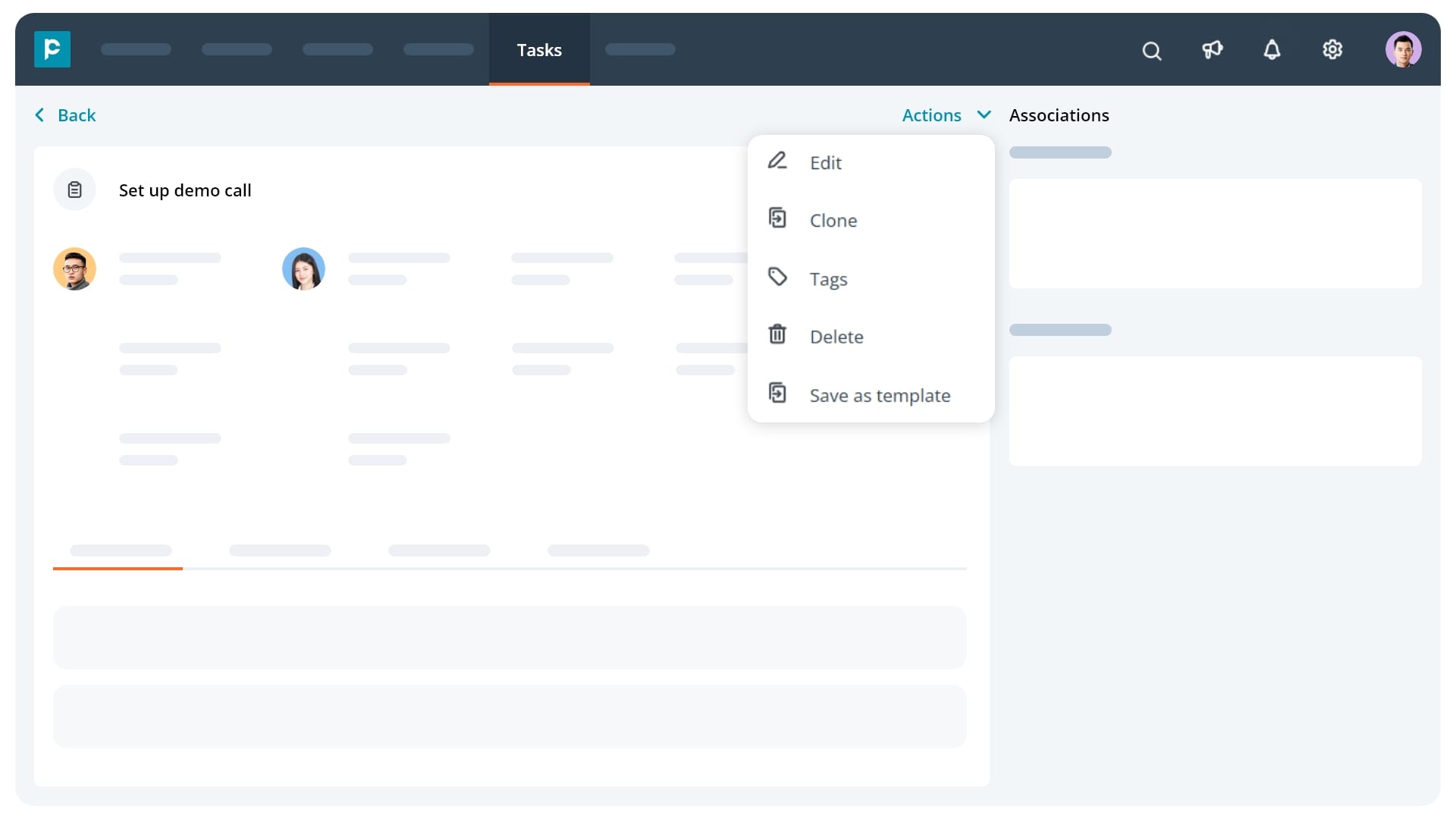Select Save as template from the menu

pos(880,395)
